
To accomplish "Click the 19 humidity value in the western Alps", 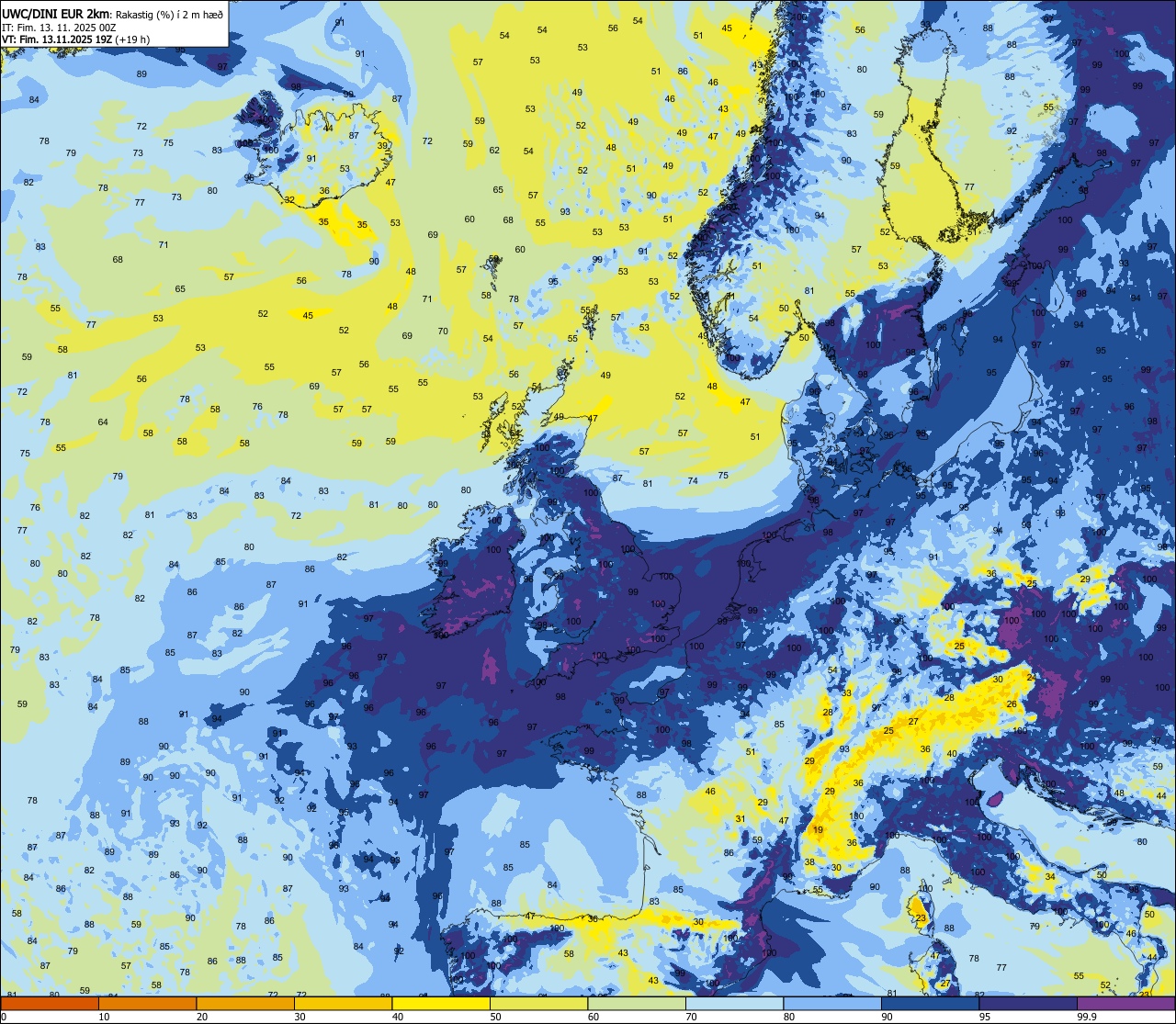I will coord(819,829).
